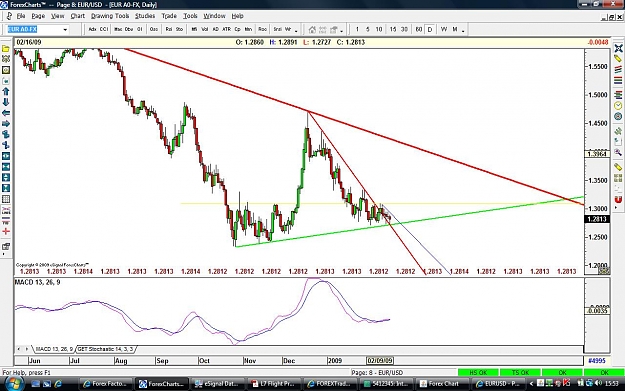Switch to GET Stochastic 14, 3, 3 tab
This screenshot has width=625, height=391.
[x=106, y=349]
